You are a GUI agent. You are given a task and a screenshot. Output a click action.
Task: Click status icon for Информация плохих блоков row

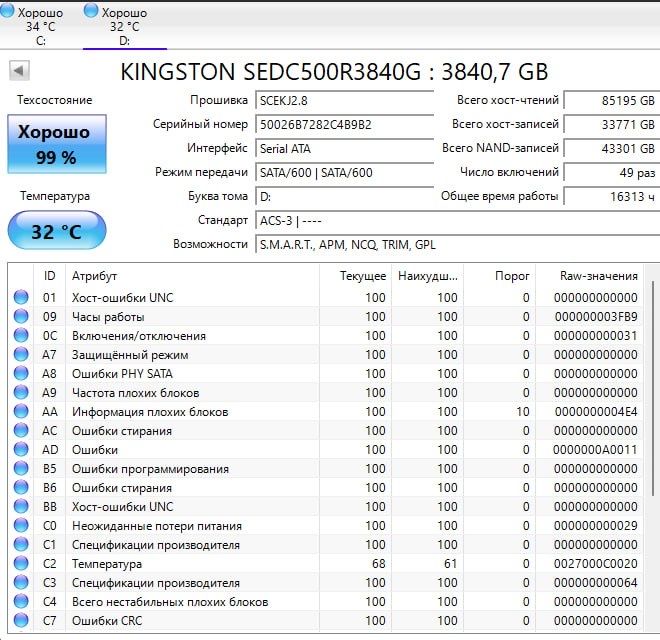coord(21,411)
